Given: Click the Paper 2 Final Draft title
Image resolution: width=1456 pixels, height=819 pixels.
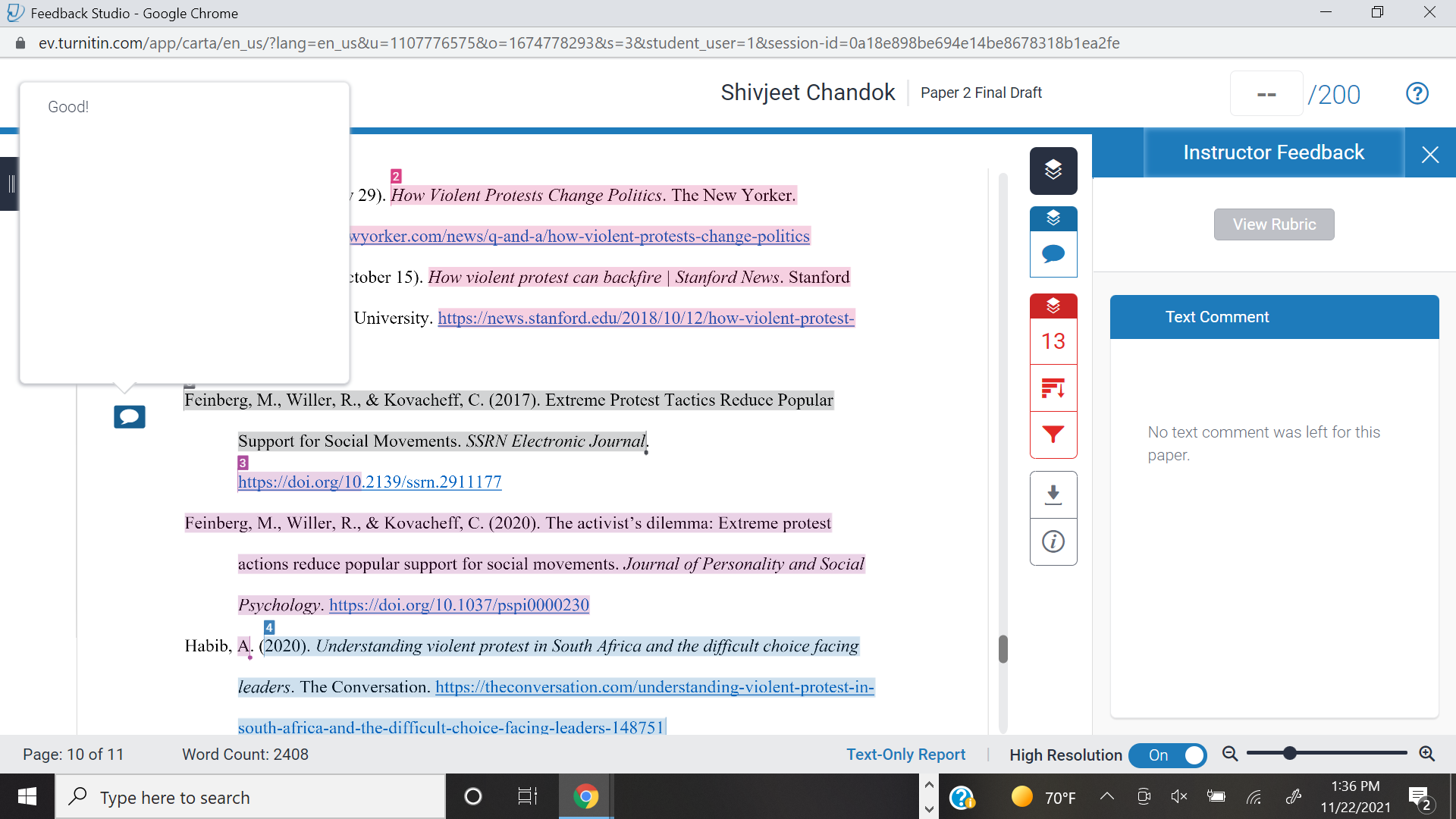Looking at the screenshot, I should pos(981,93).
